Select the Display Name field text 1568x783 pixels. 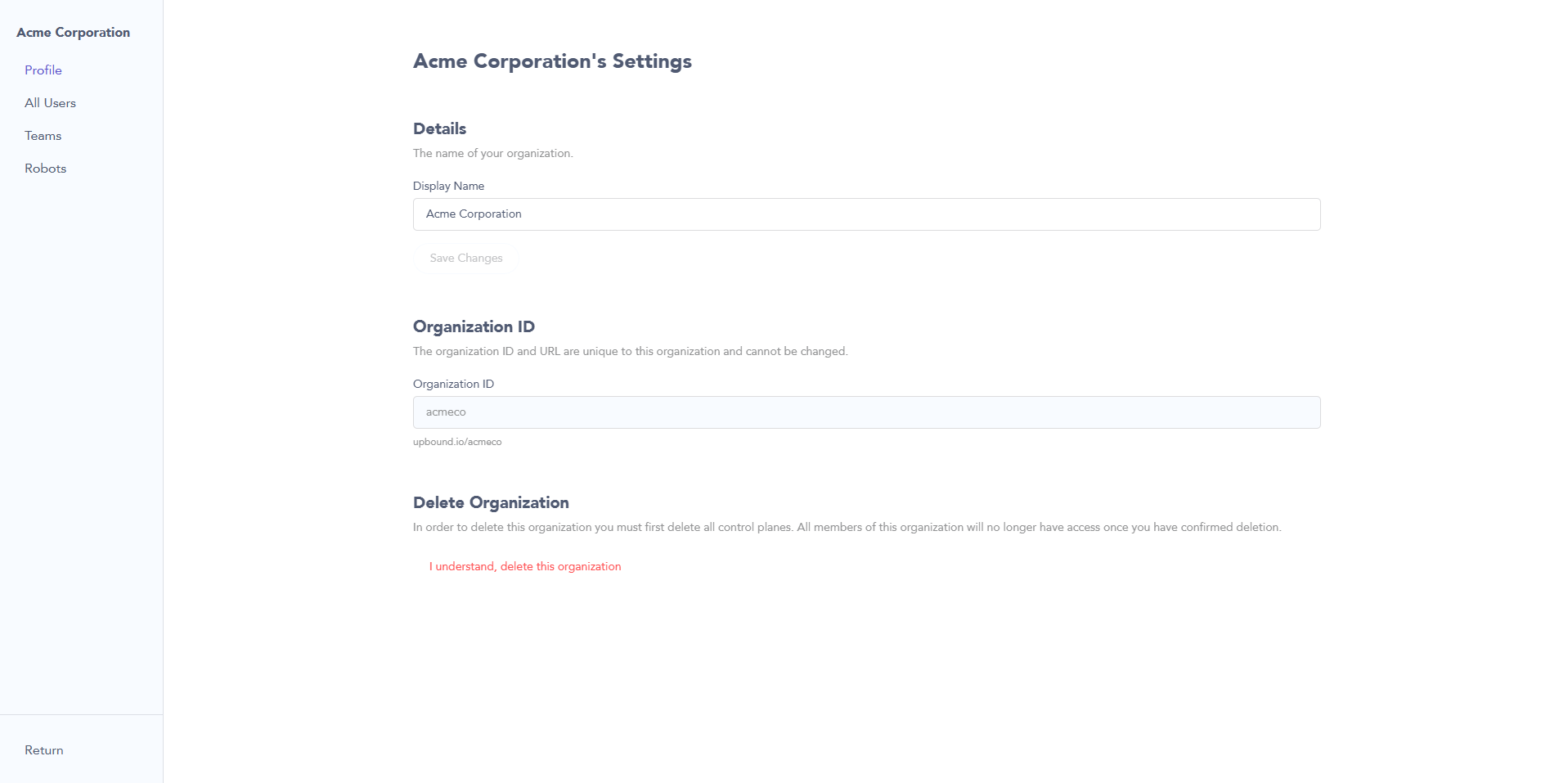[x=473, y=214]
